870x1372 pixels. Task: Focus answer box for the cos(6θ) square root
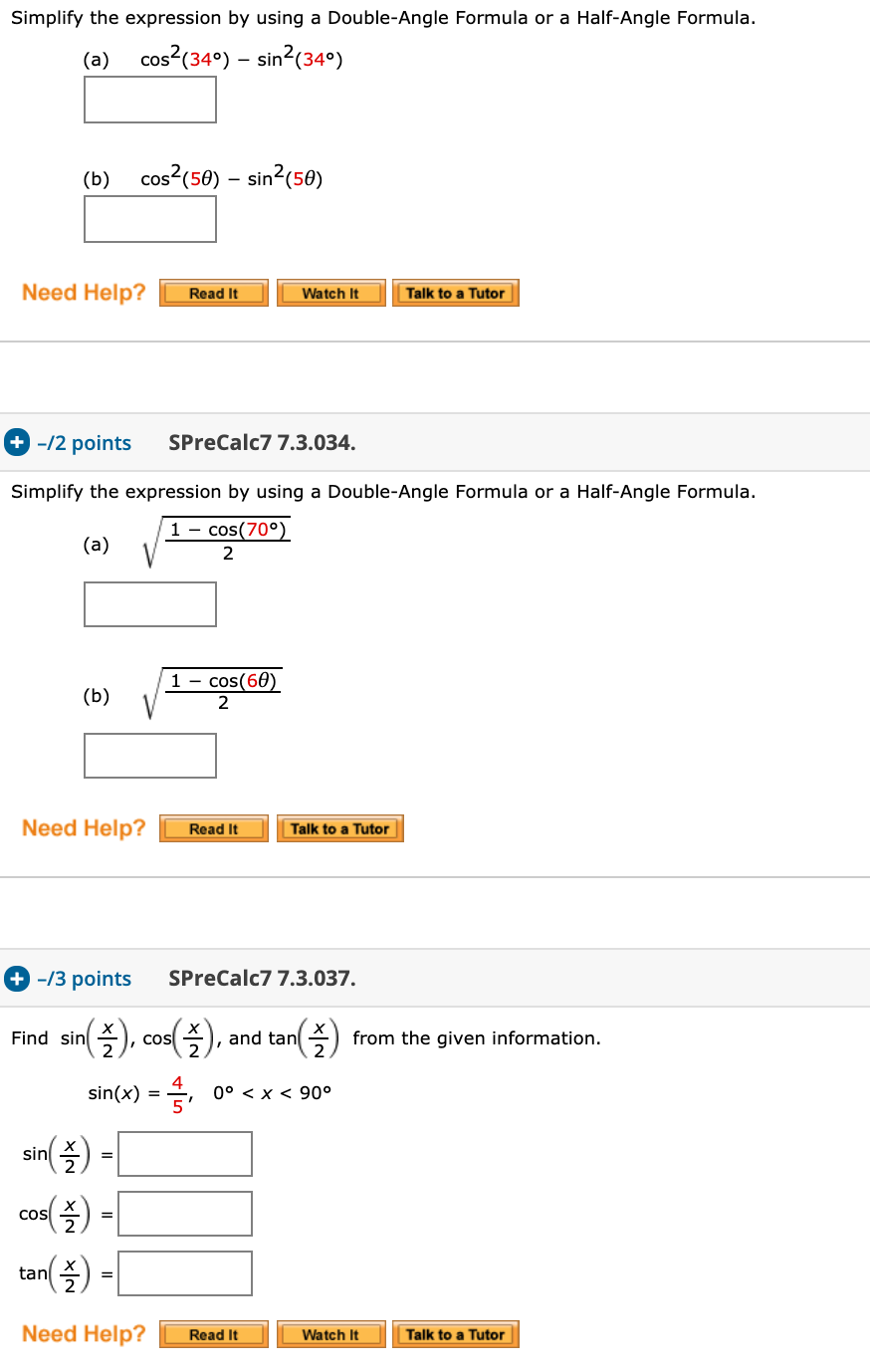coord(150,756)
